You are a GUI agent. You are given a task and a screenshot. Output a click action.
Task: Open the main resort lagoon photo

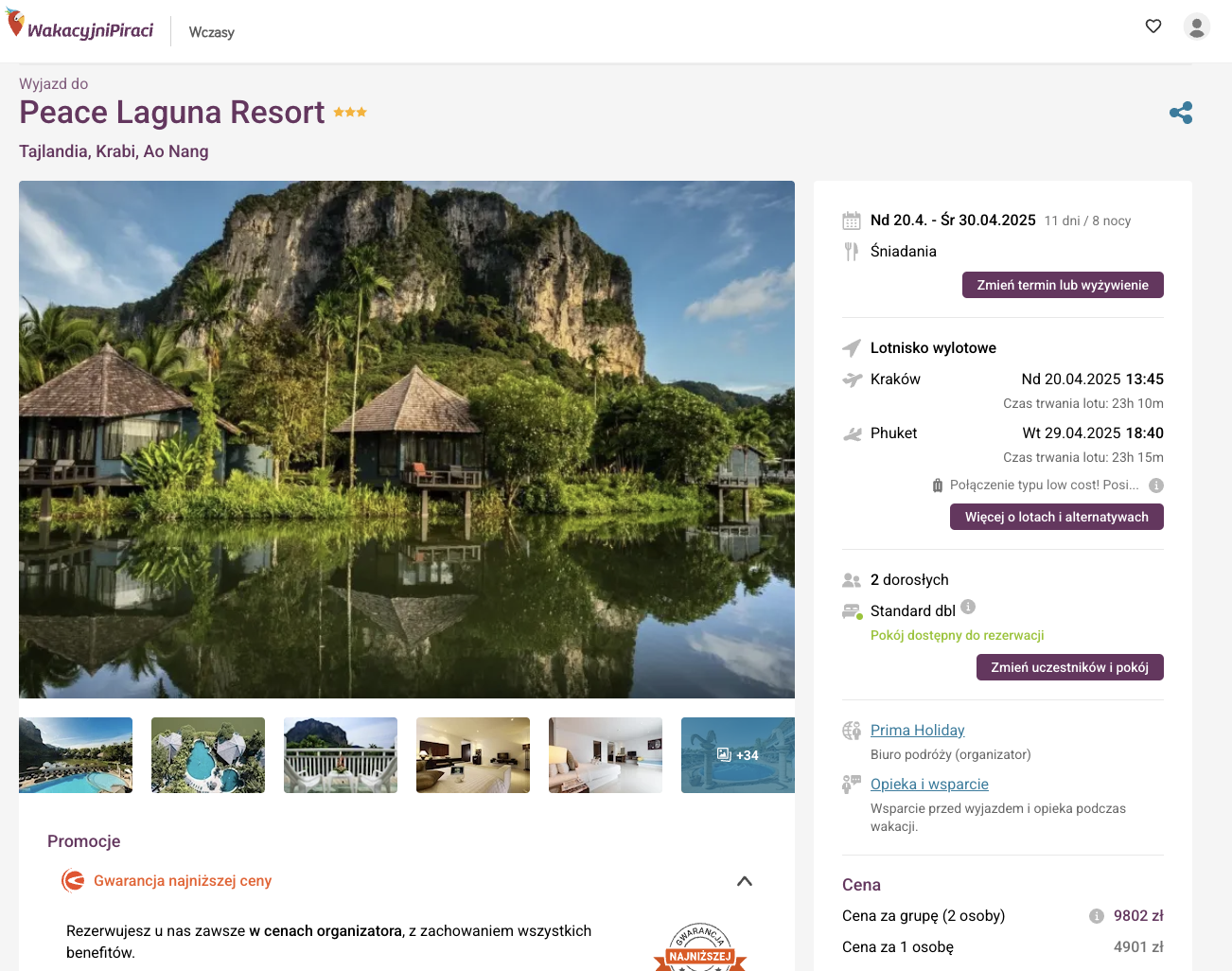pos(407,439)
